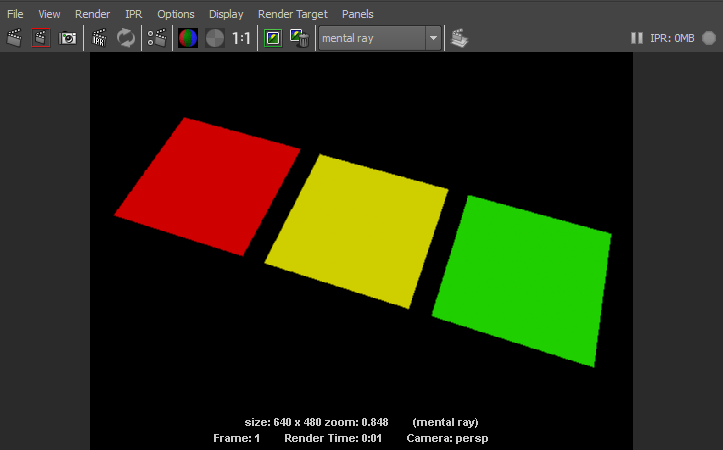The image size is (723, 450).
Task: Click the 'Frame: 1' text
Action: pos(237,438)
